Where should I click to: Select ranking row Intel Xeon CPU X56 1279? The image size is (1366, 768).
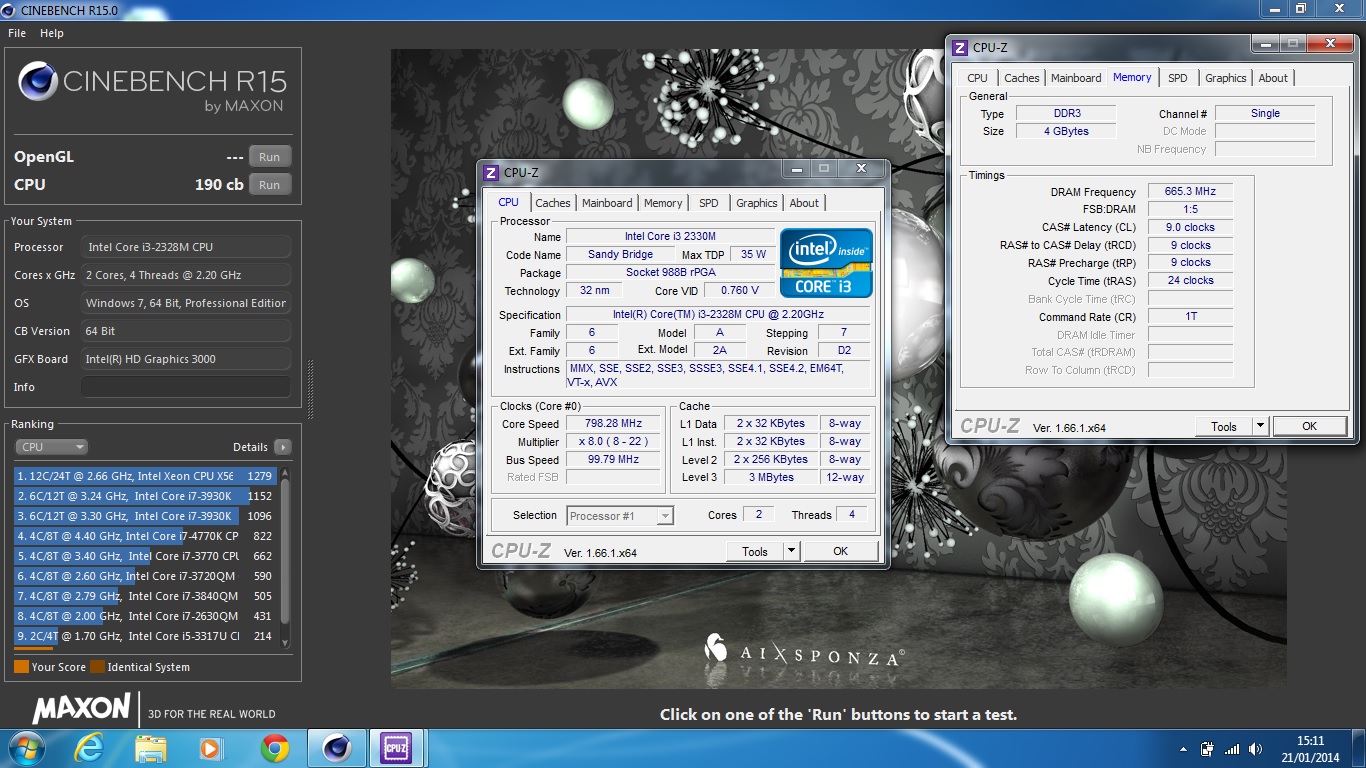point(145,476)
